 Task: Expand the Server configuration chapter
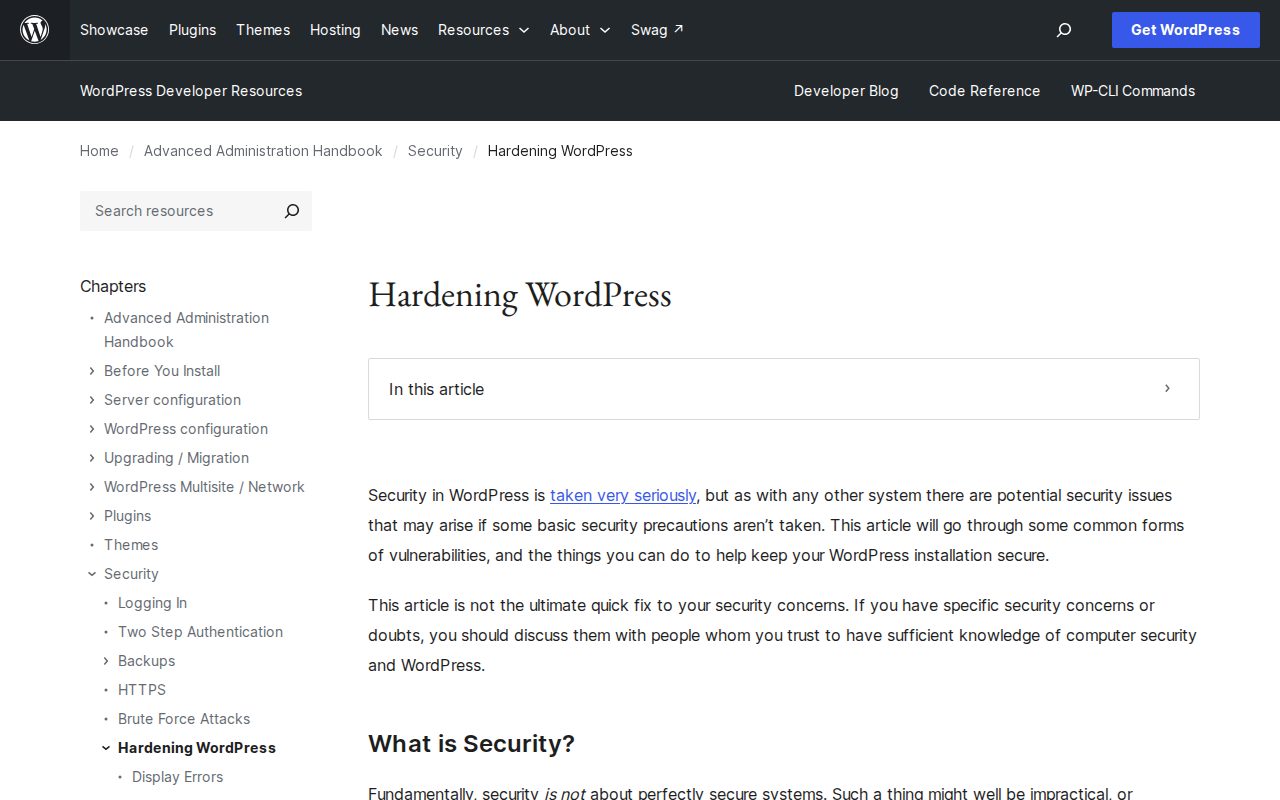point(92,400)
